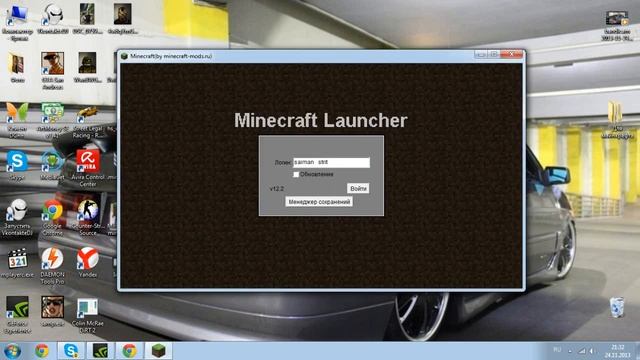The width and height of the screenshot is (640, 360).
Task: Open Street Legal Racing shortcut
Action: pyautogui.click(x=87, y=122)
